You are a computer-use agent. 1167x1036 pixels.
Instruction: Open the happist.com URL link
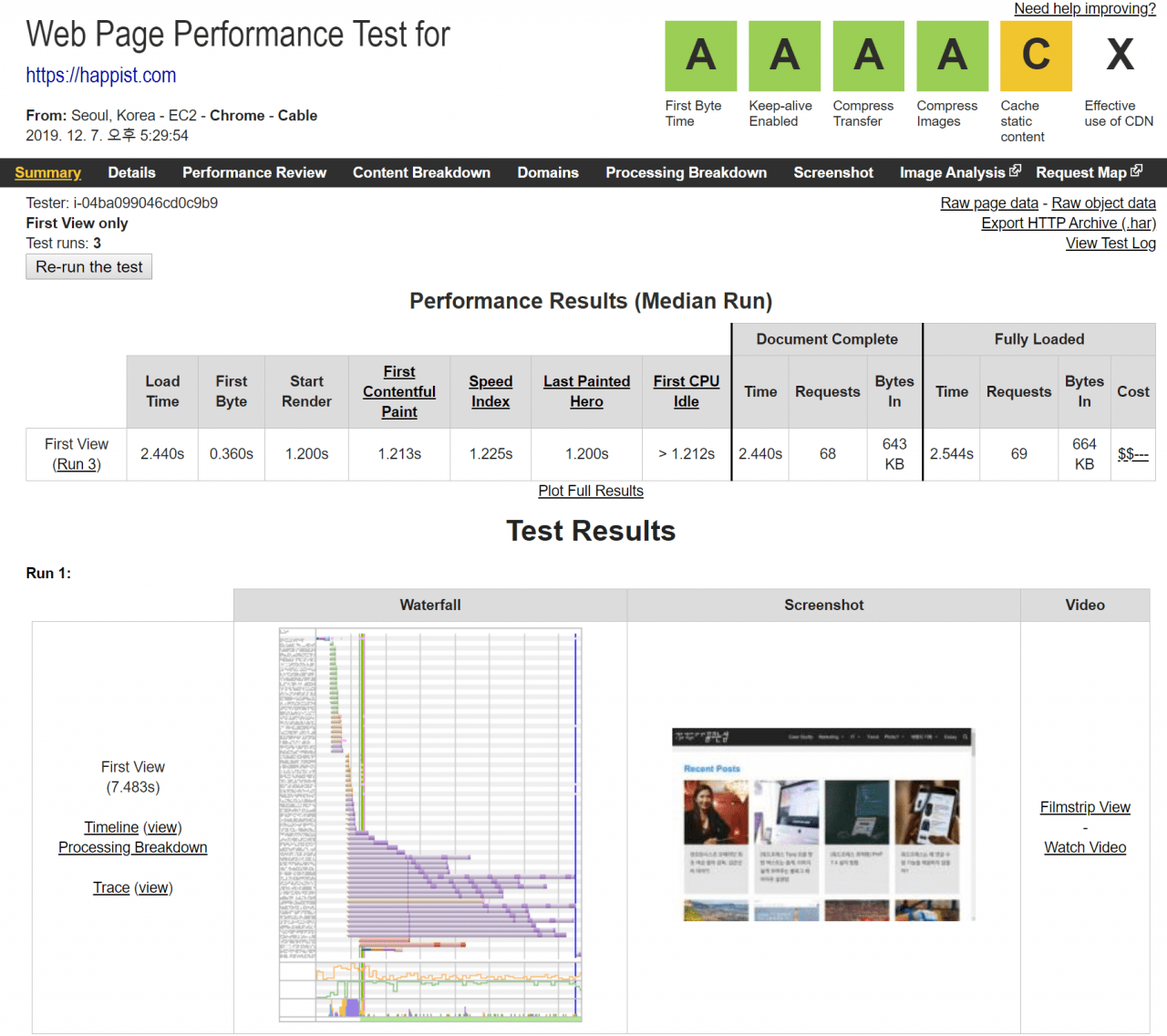coord(101,76)
